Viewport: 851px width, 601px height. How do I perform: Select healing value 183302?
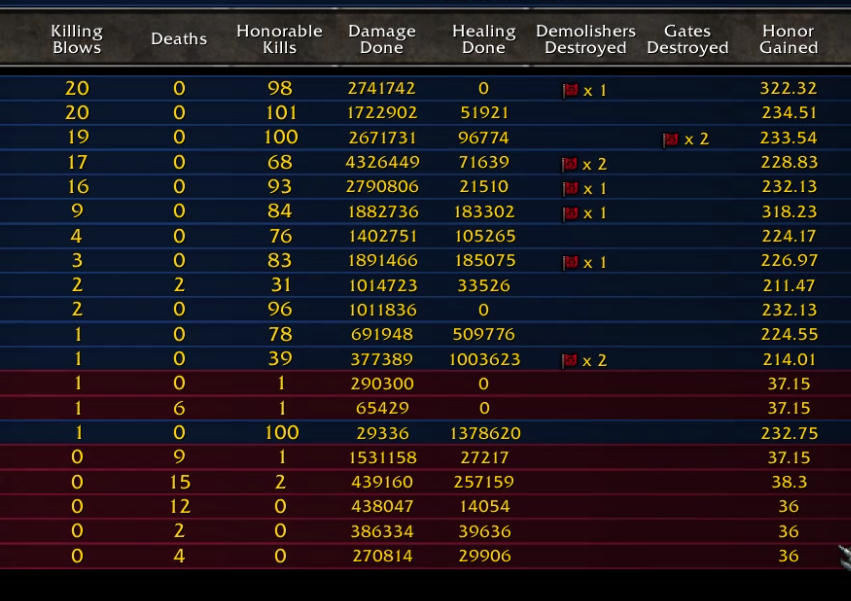pyautogui.click(x=484, y=211)
